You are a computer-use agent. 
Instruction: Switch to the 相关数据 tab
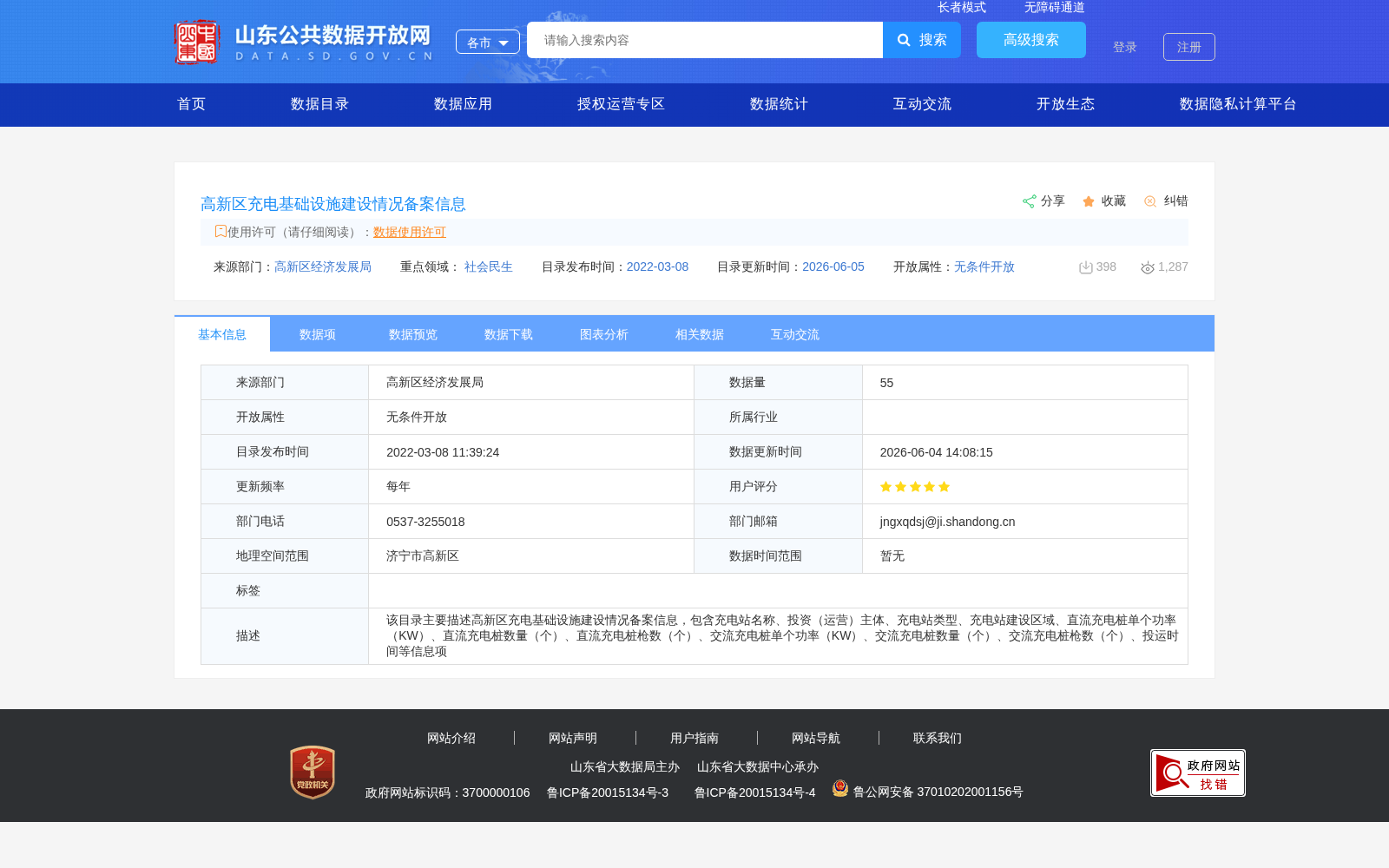point(700,334)
